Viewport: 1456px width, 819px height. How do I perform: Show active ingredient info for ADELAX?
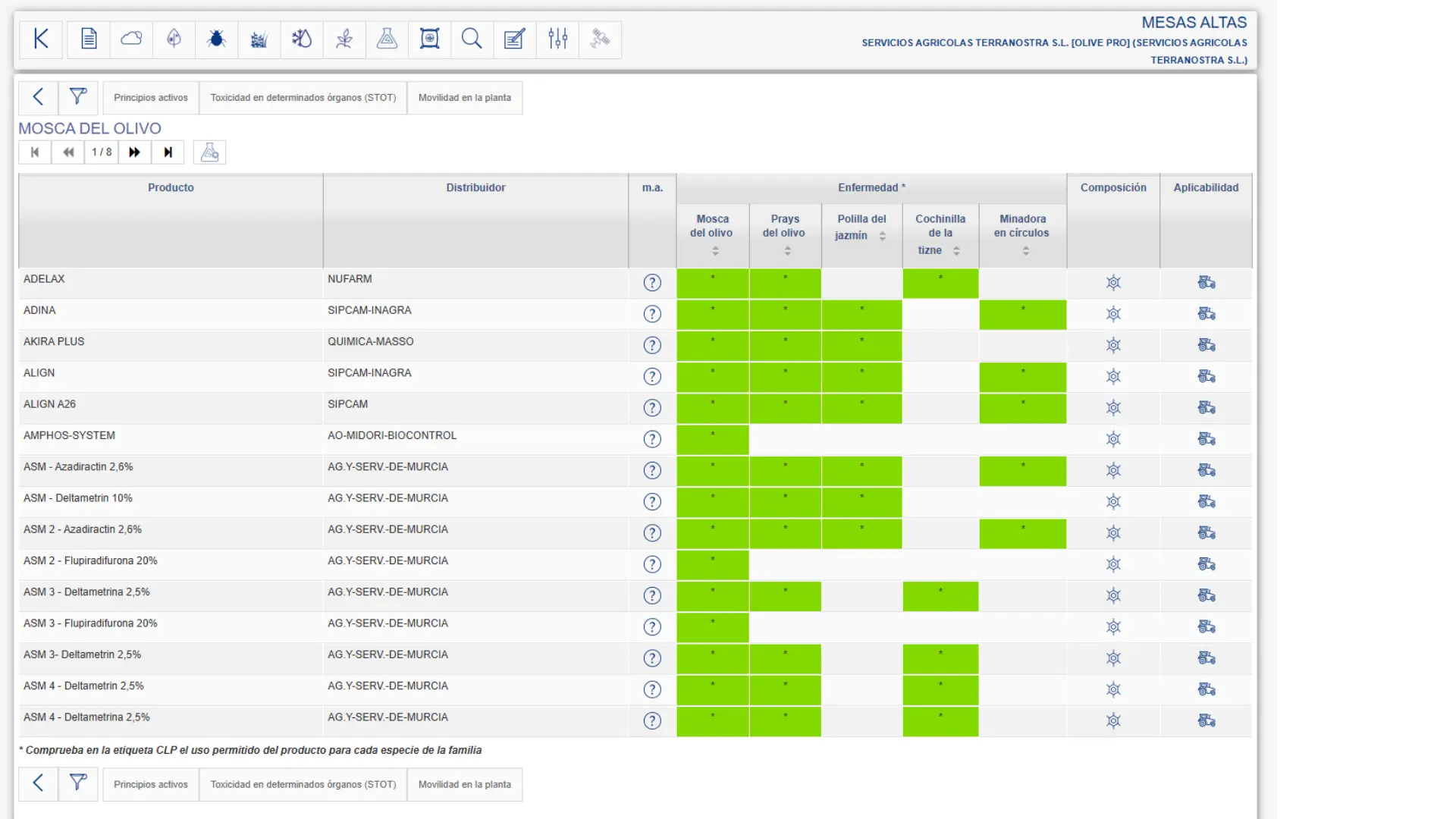652,283
